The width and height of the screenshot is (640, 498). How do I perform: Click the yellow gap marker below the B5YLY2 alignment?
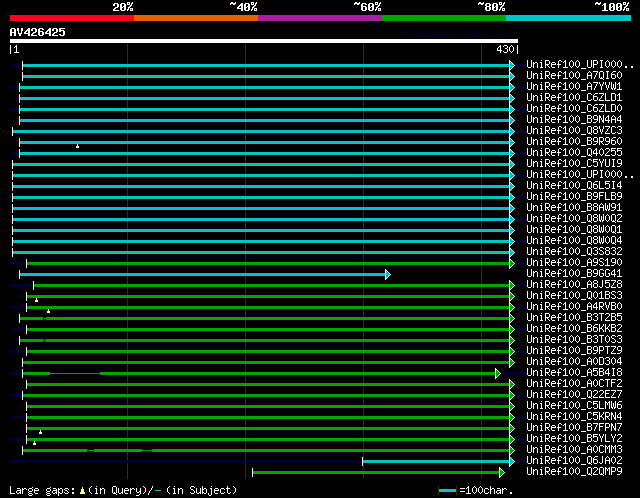[x=34, y=443]
